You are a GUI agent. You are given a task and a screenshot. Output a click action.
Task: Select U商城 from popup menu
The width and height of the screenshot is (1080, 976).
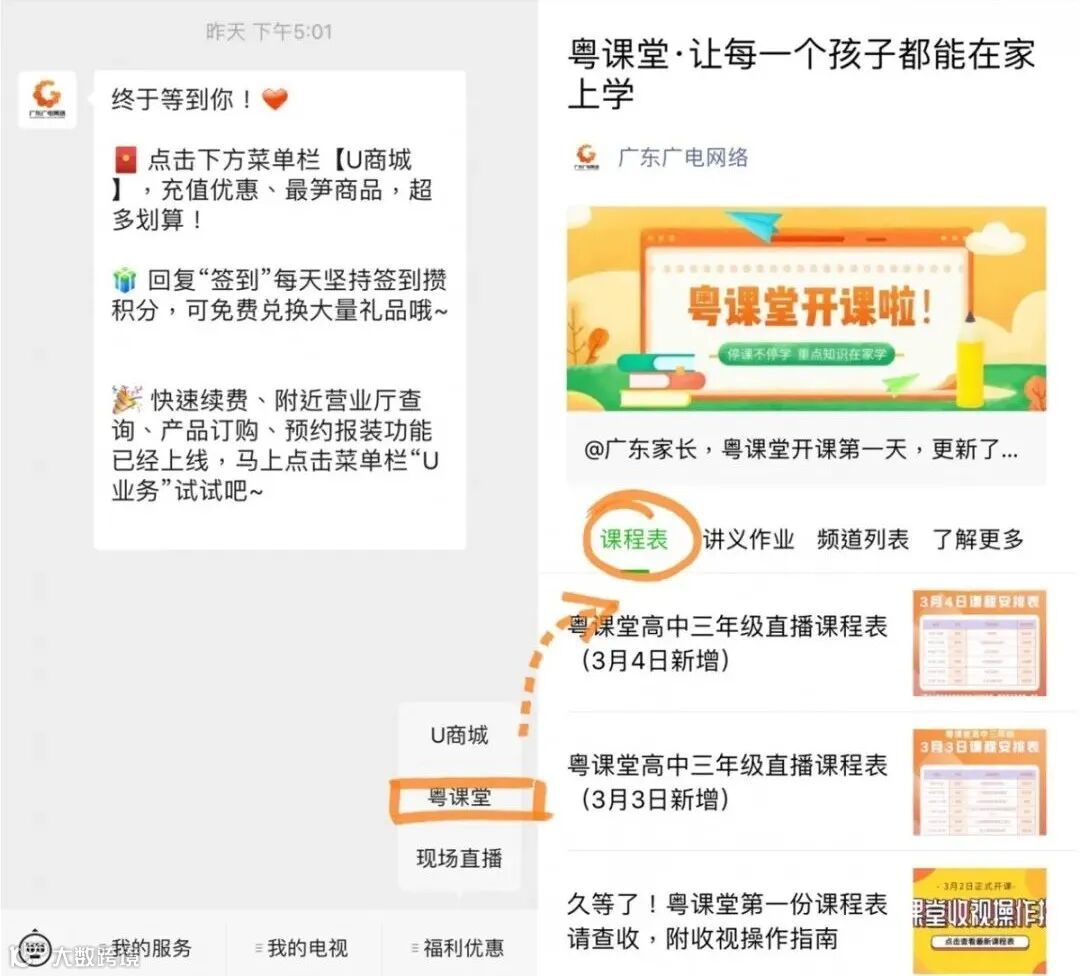(459, 735)
